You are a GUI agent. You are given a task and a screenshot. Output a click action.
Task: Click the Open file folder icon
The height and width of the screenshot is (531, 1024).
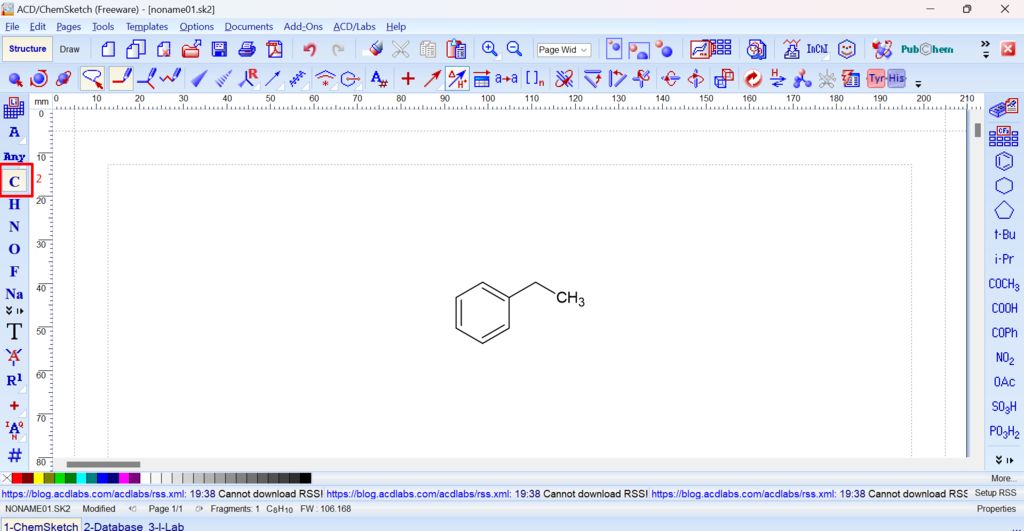191,49
